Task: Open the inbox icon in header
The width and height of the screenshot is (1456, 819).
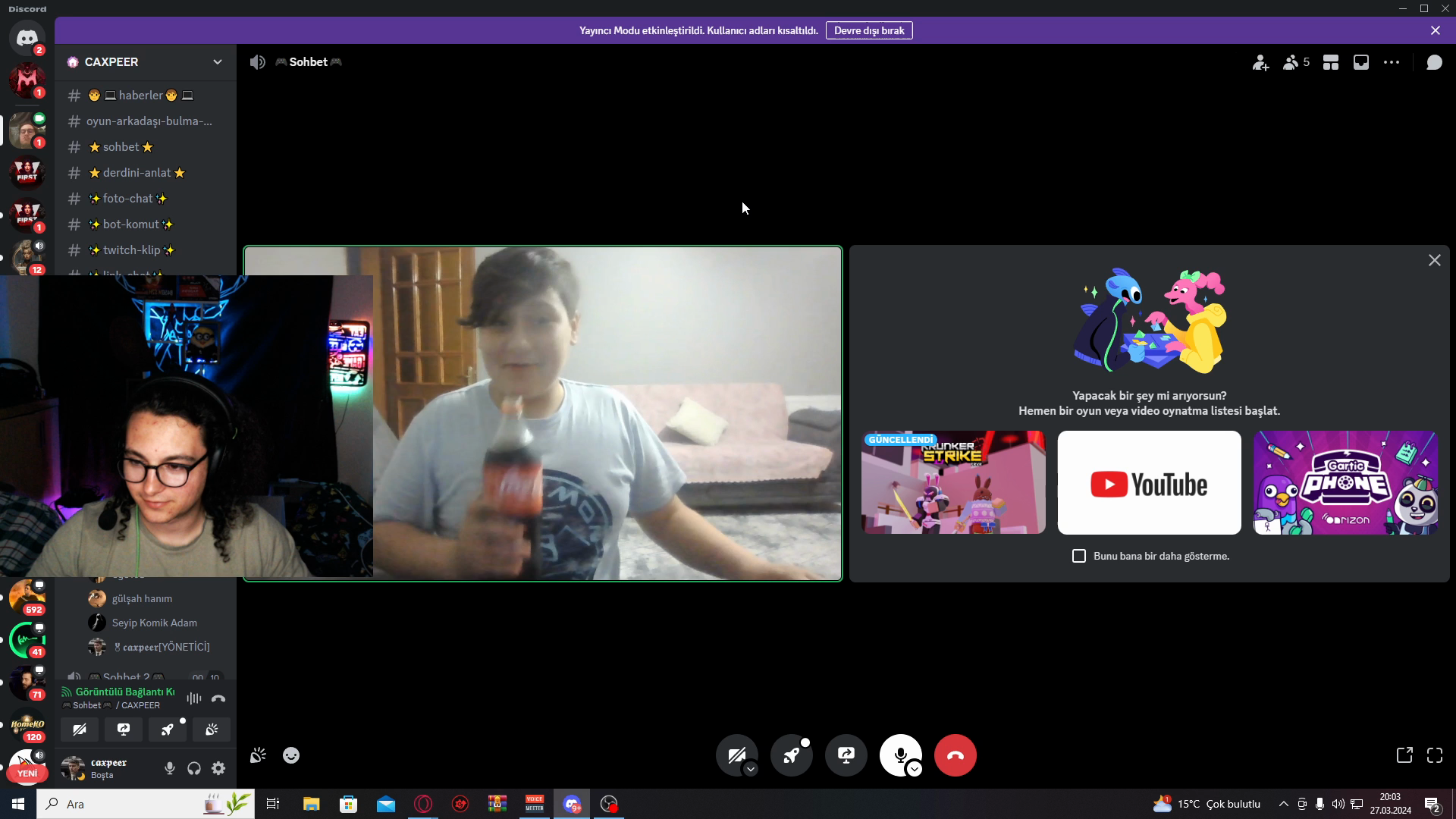Action: pyautogui.click(x=1361, y=63)
